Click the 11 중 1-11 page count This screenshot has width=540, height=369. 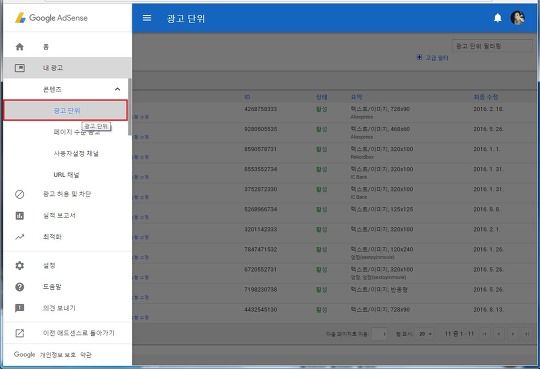(x=459, y=334)
